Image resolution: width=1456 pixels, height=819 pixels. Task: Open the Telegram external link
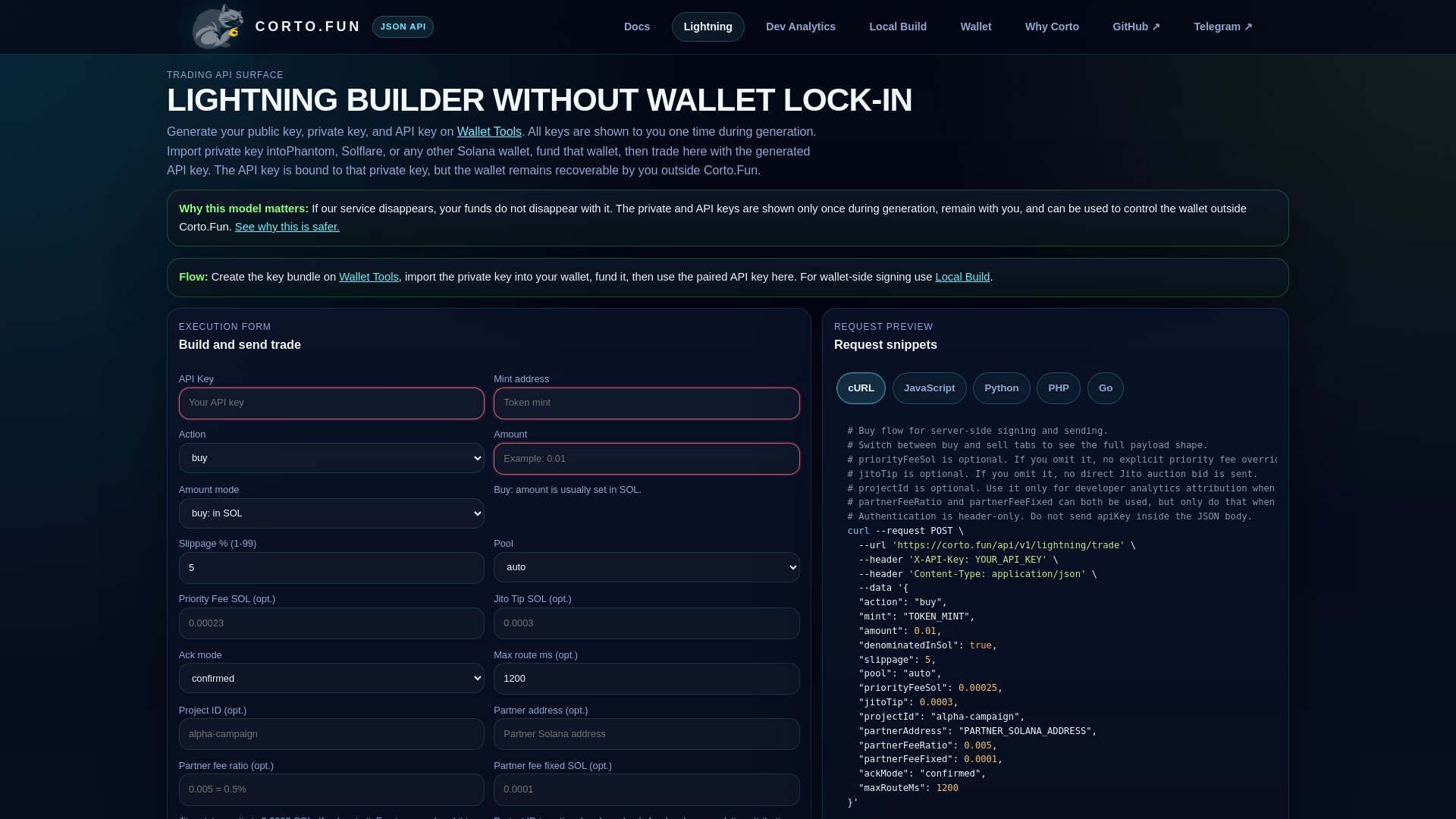pyautogui.click(x=1223, y=27)
